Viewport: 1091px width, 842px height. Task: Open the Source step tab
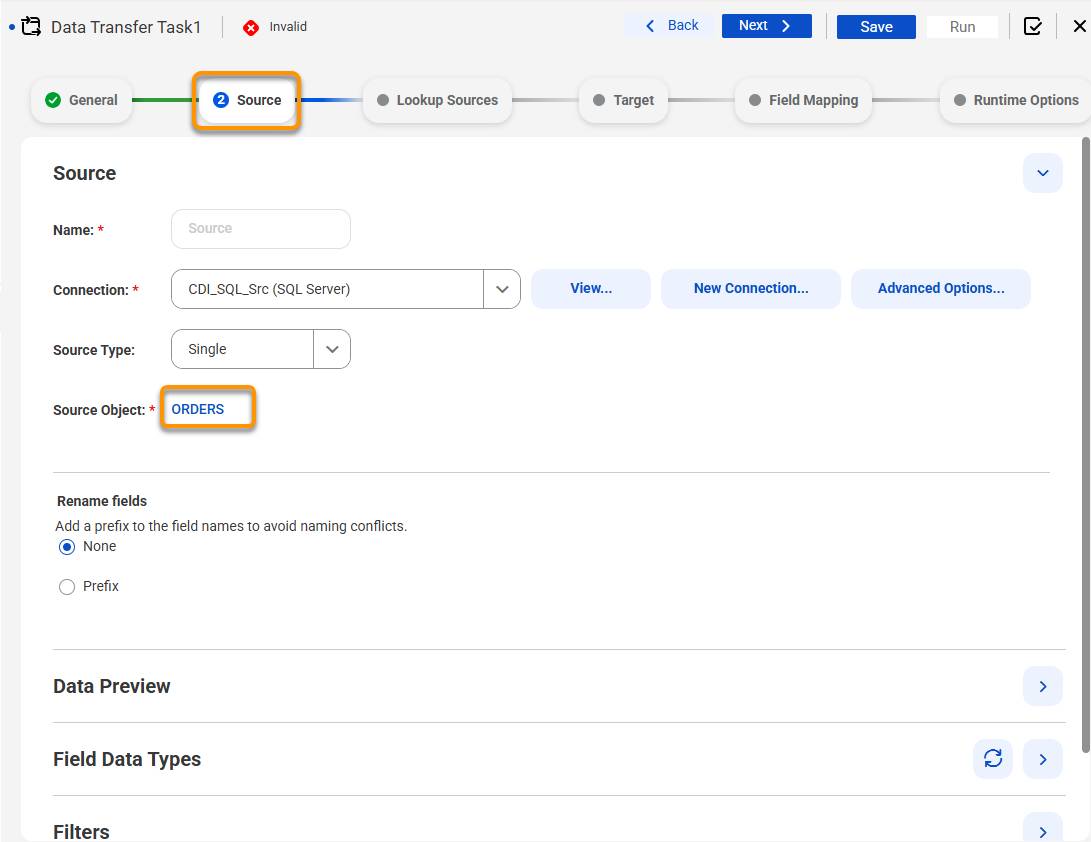247,100
